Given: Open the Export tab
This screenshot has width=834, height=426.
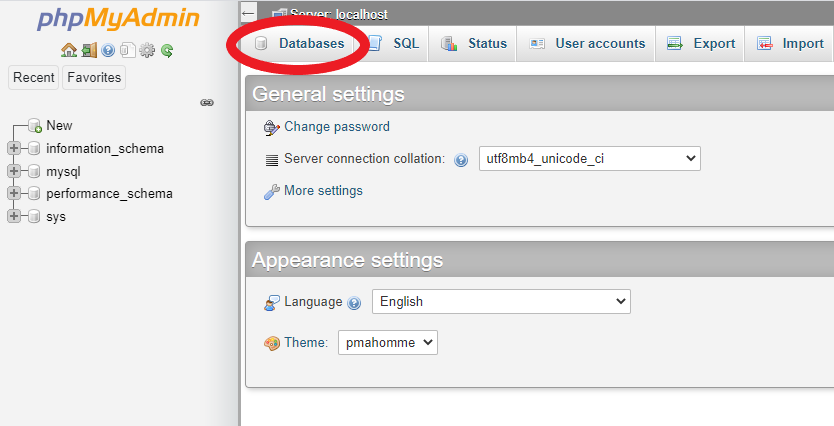Looking at the screenshot, I should [700, 44].
